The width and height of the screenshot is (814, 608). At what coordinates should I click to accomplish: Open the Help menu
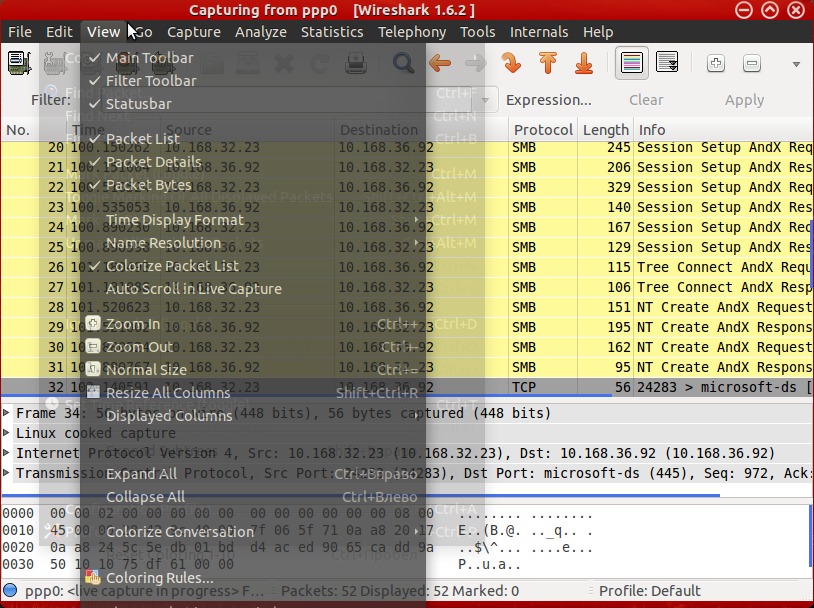click(598, 32)
